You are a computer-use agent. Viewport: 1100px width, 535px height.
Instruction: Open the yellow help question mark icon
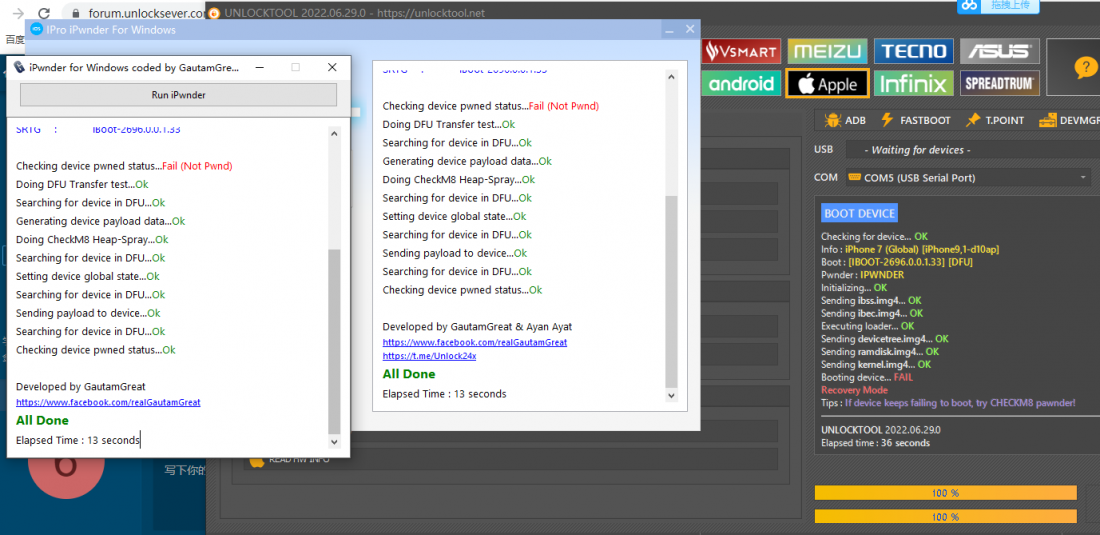1084,68
